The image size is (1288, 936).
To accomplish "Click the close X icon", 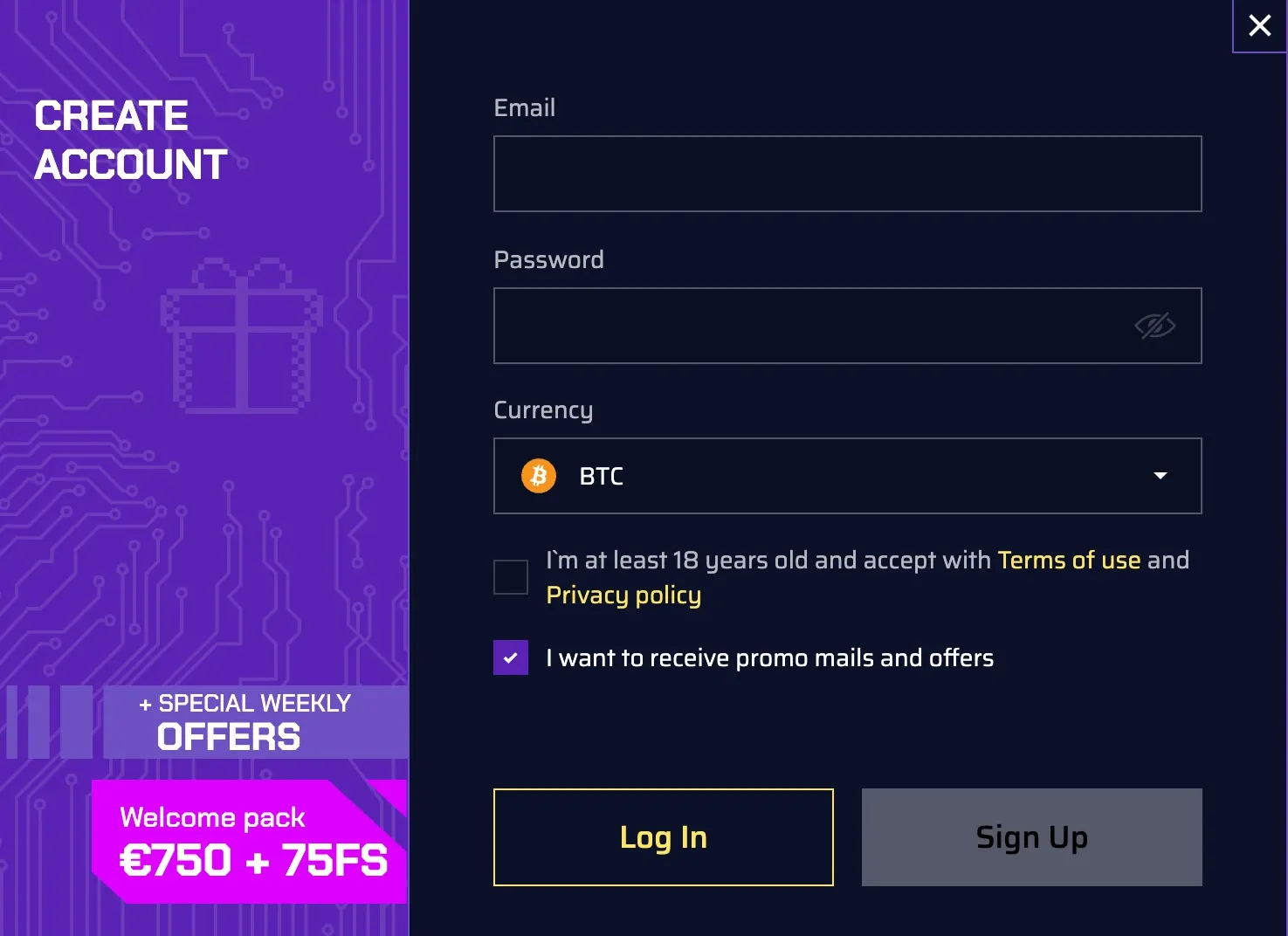I will tap(1259, 25).
